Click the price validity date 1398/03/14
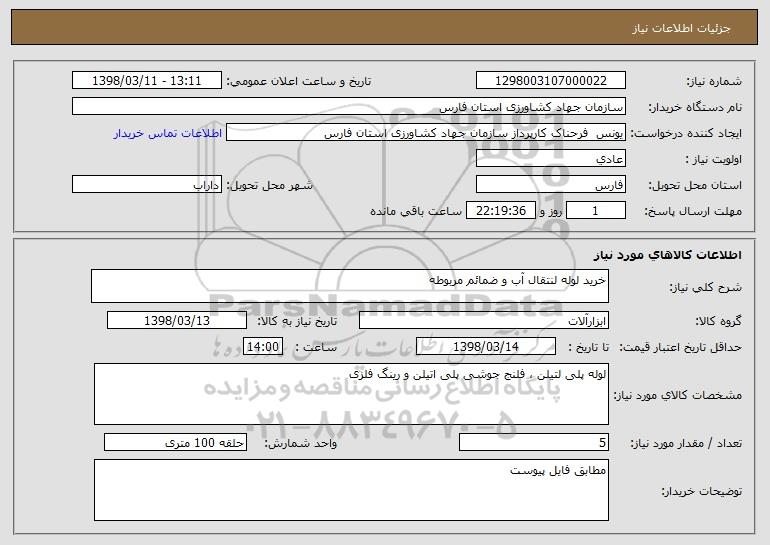Viewport: 770px width, 545px height. point(486,347)
